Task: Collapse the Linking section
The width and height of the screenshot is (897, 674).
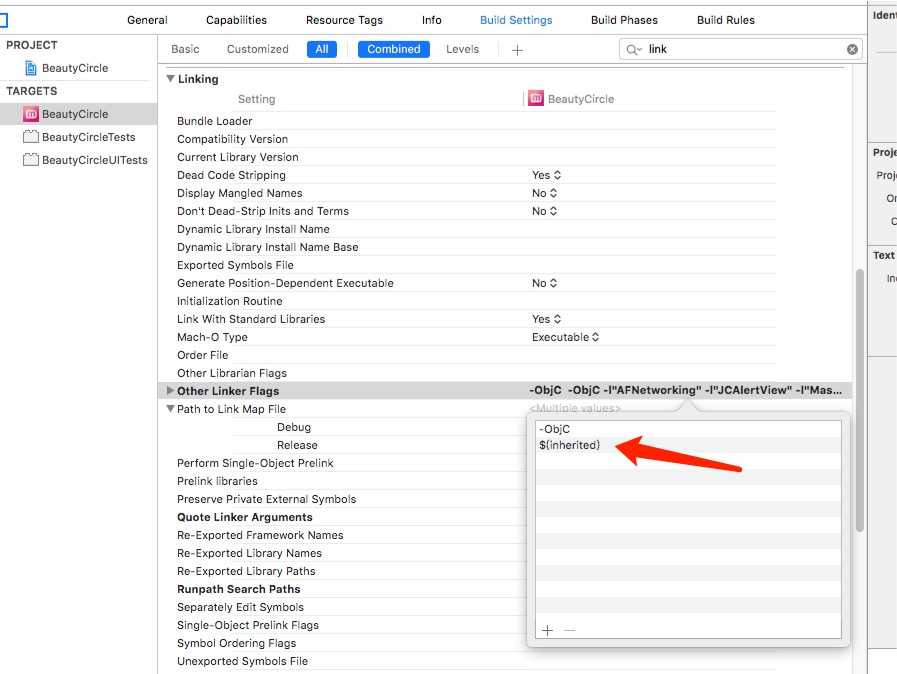Action: click(x=170, y=79)
